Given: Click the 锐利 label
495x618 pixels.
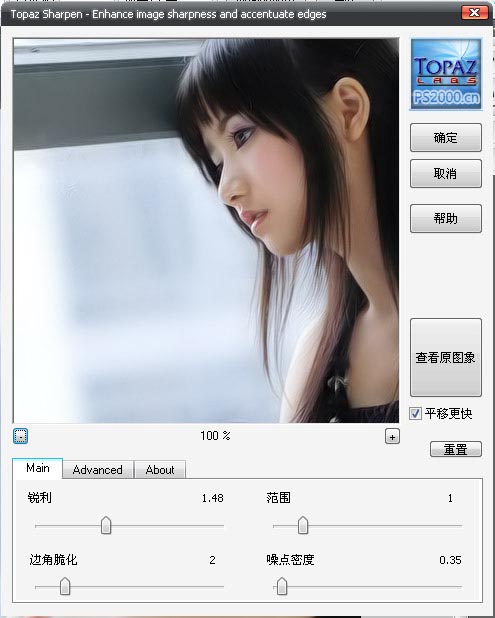Looking at the screenshot, I should (39, 498).
